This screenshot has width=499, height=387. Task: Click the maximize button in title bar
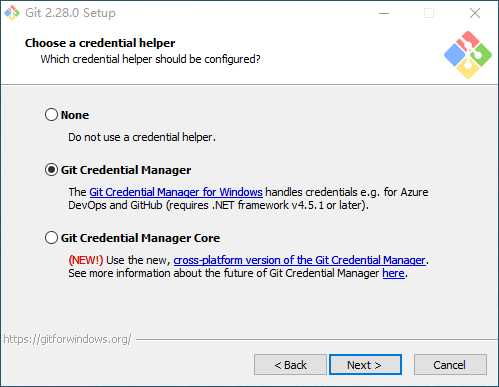click(x=429, y=13)
